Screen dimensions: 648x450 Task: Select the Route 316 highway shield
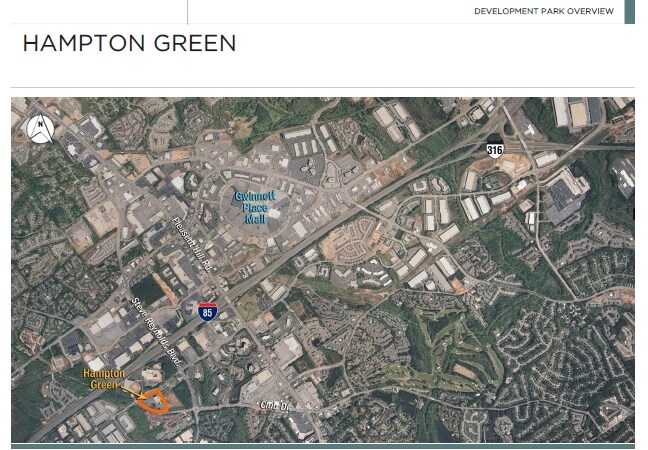click(x=495, y=149)
